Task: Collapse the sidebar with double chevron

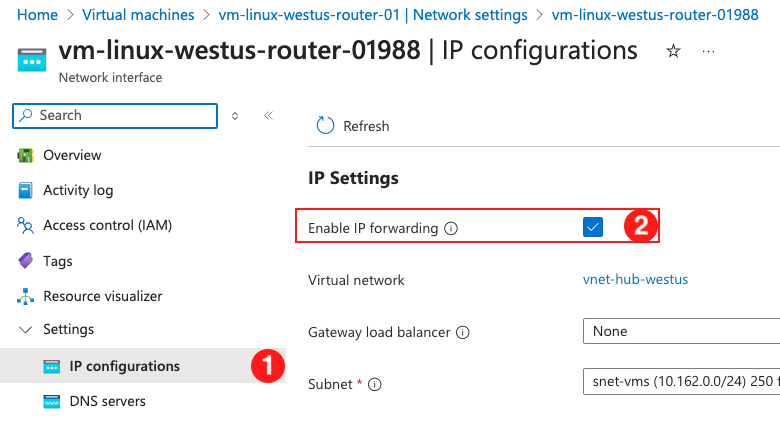Action: pyautogui.click(x=269, y=116)
